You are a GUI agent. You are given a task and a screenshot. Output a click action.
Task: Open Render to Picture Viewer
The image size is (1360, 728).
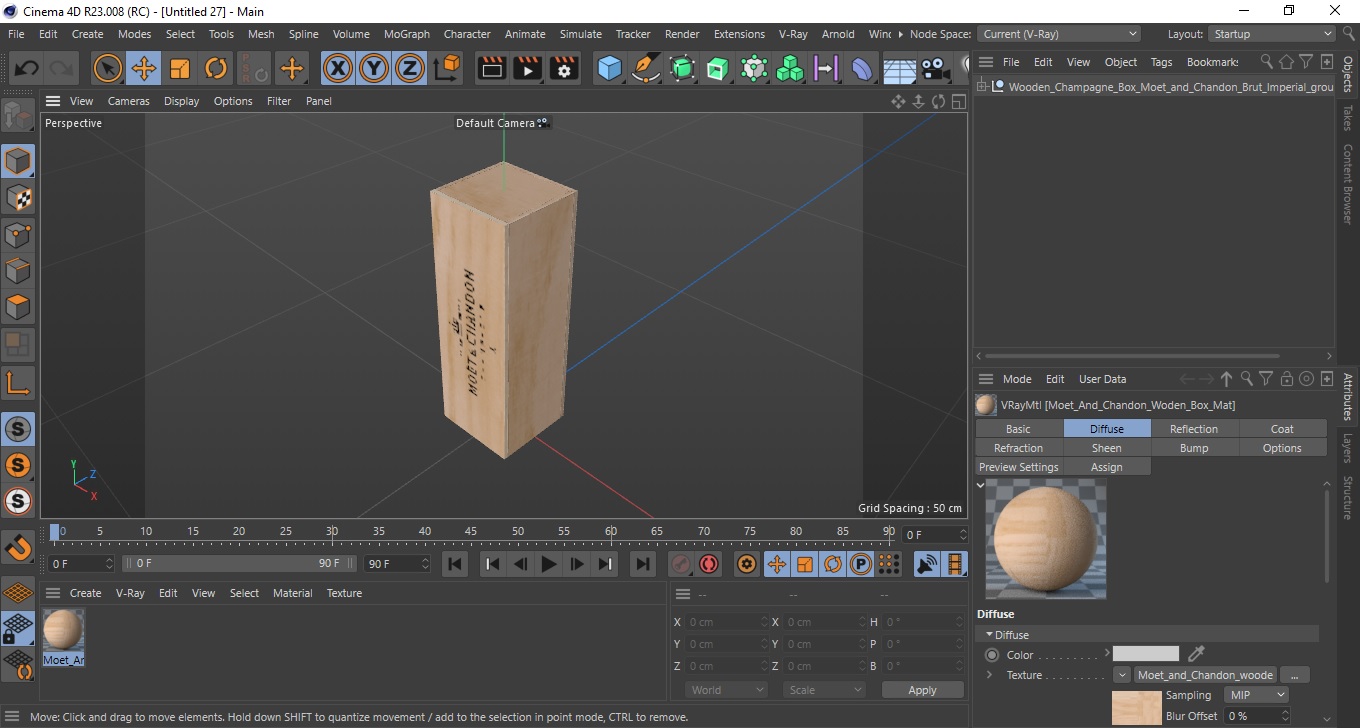(x=528, y=69)
